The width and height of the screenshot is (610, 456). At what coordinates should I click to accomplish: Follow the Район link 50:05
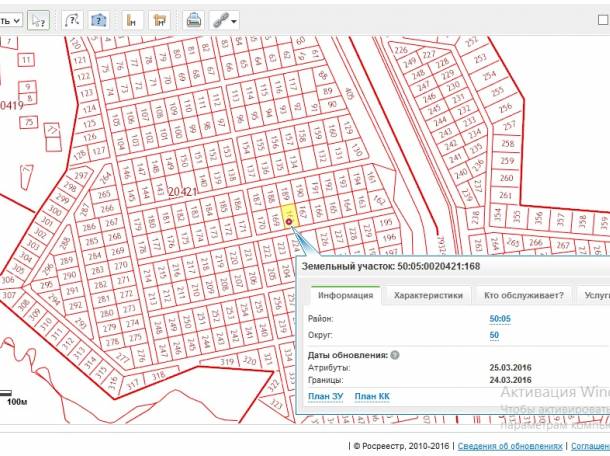coord(500,319)
